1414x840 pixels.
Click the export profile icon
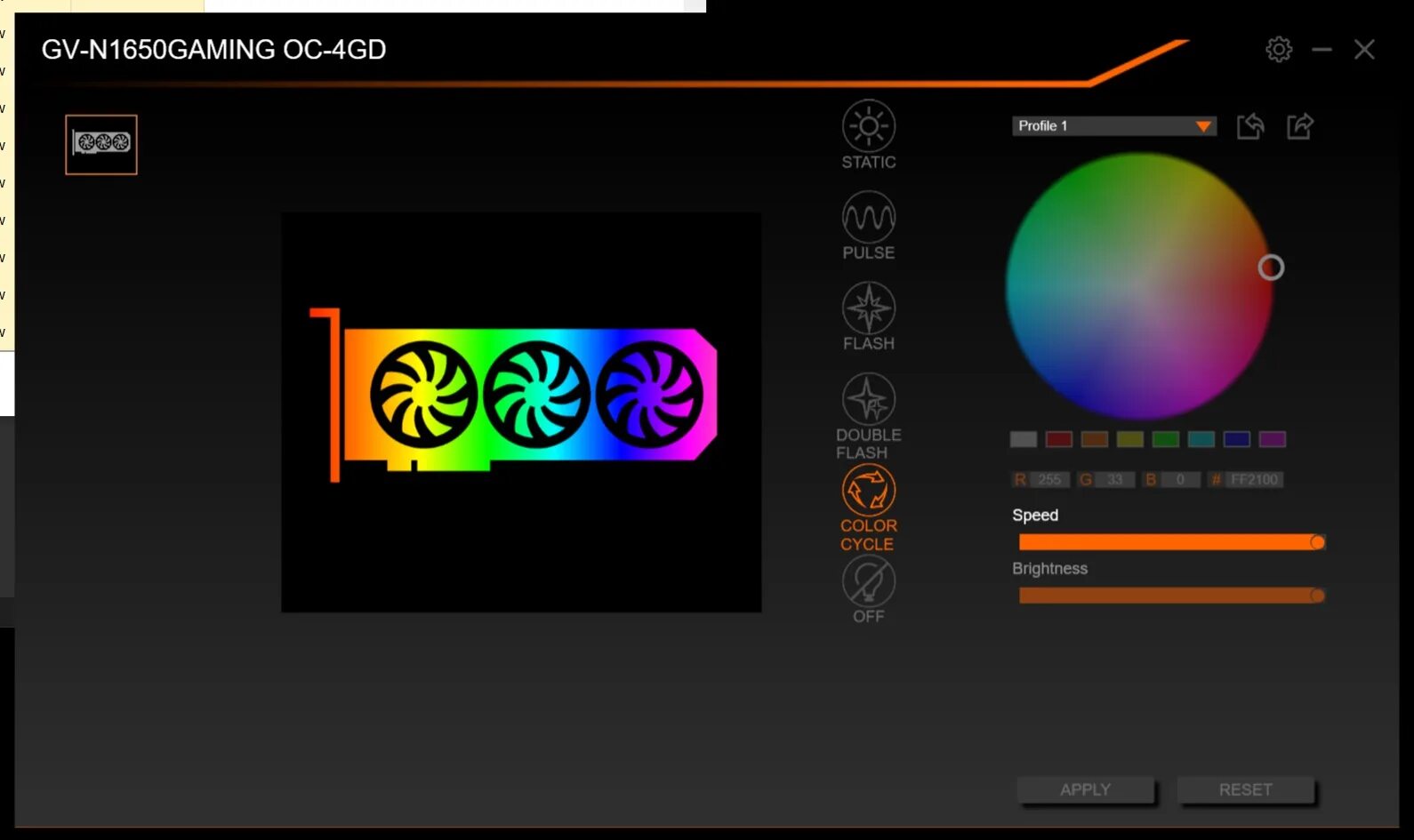1300,126
